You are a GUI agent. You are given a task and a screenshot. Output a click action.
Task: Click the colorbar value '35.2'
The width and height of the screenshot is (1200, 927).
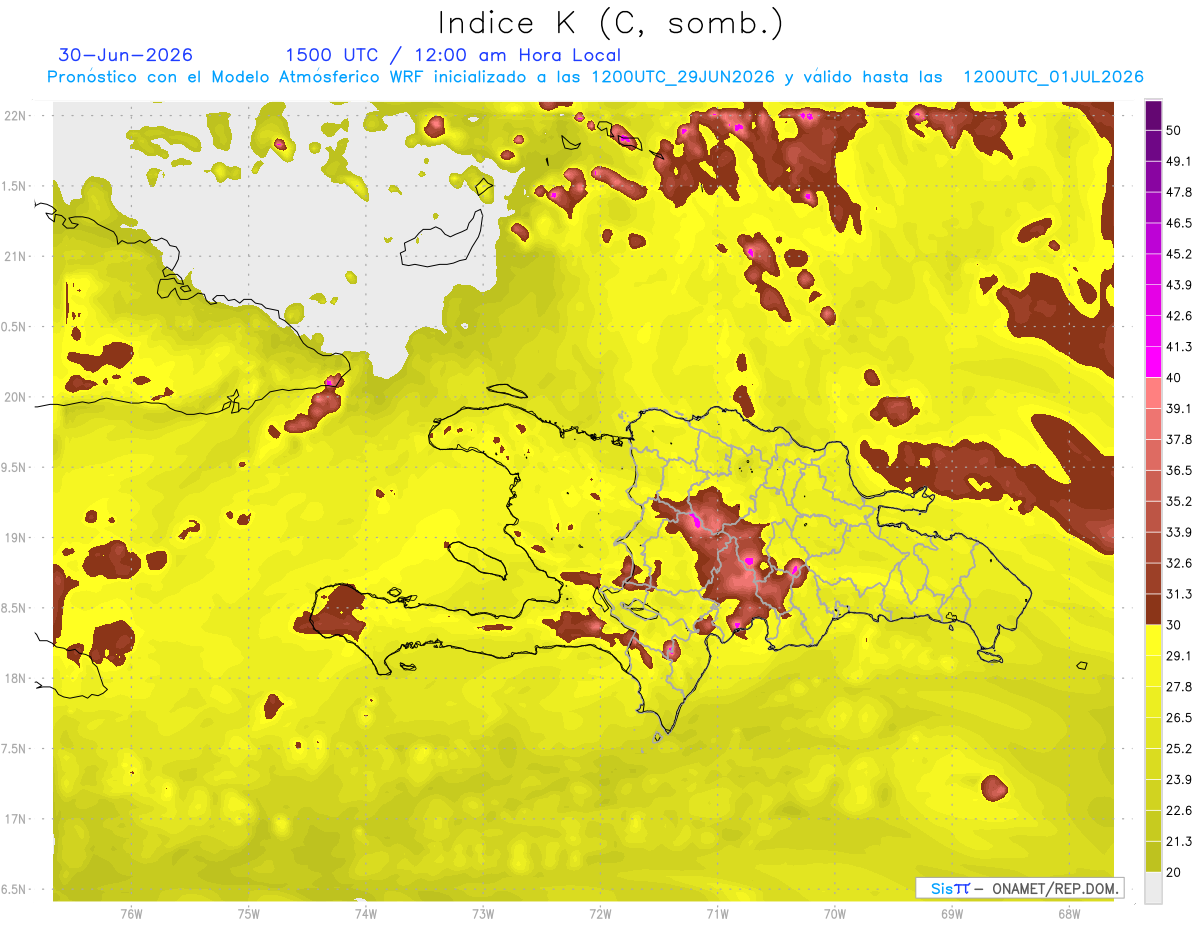(x=1179, y=501)
